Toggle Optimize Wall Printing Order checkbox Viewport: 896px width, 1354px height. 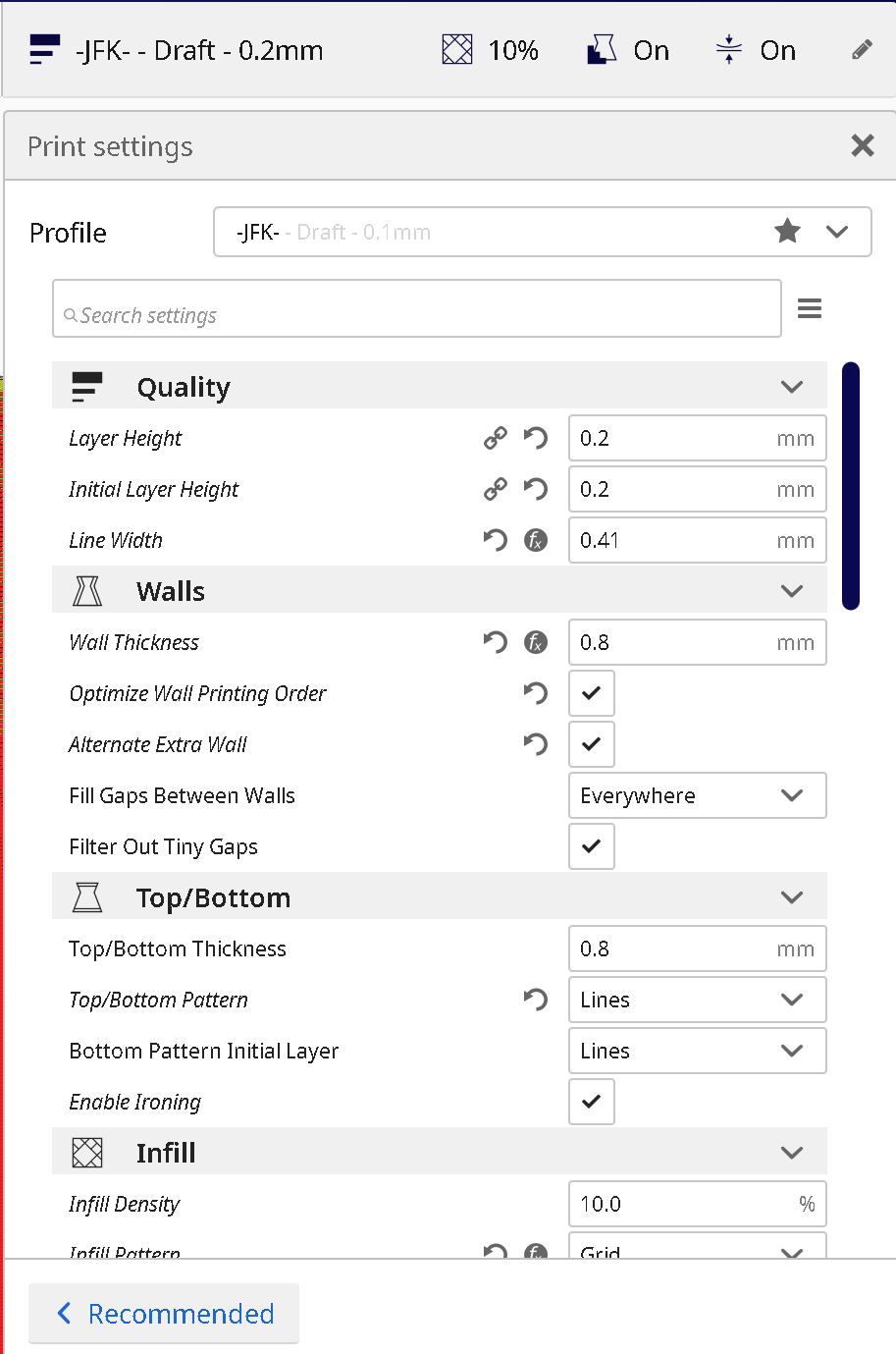592,693
